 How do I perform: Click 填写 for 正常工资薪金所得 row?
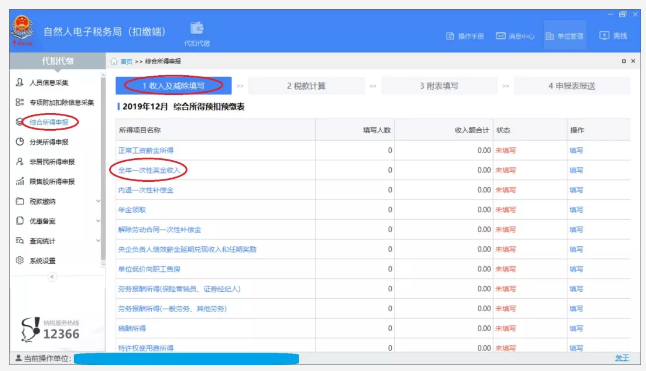tap(576, 150)
